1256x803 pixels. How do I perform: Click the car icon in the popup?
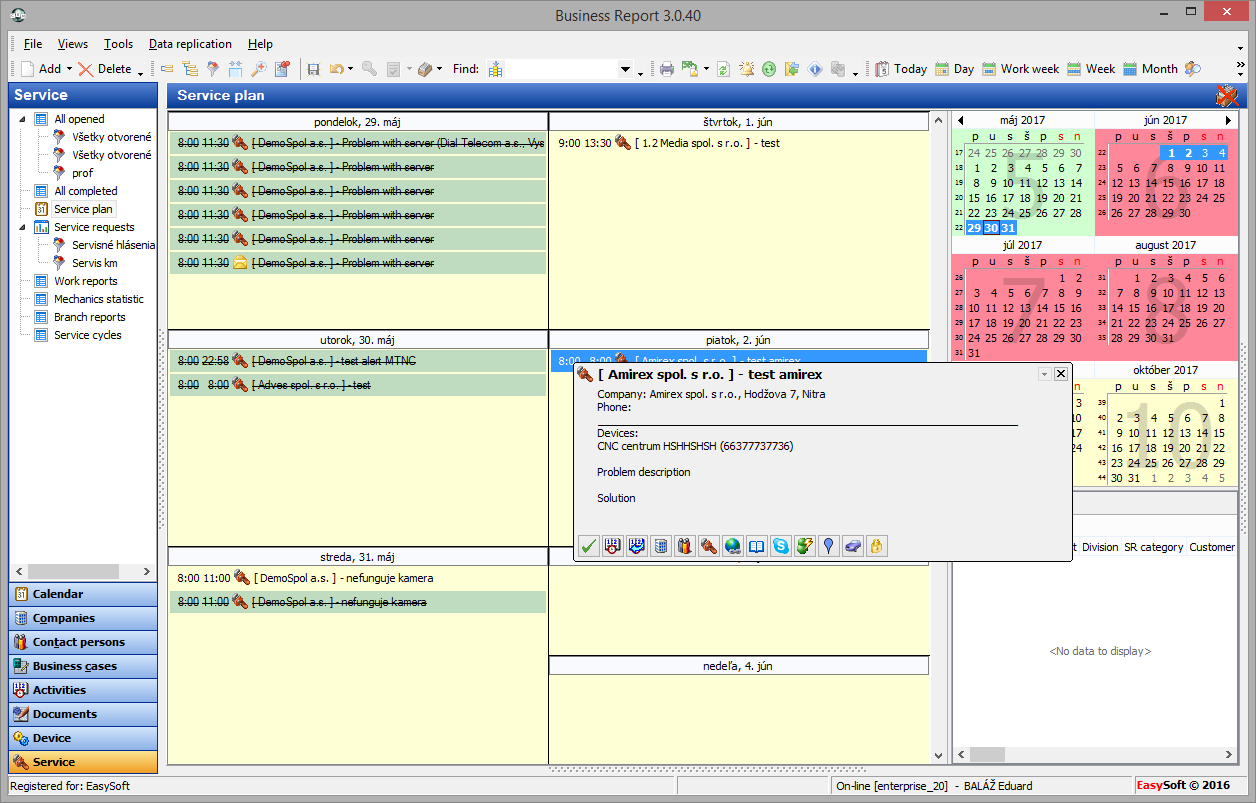point(853,546)
